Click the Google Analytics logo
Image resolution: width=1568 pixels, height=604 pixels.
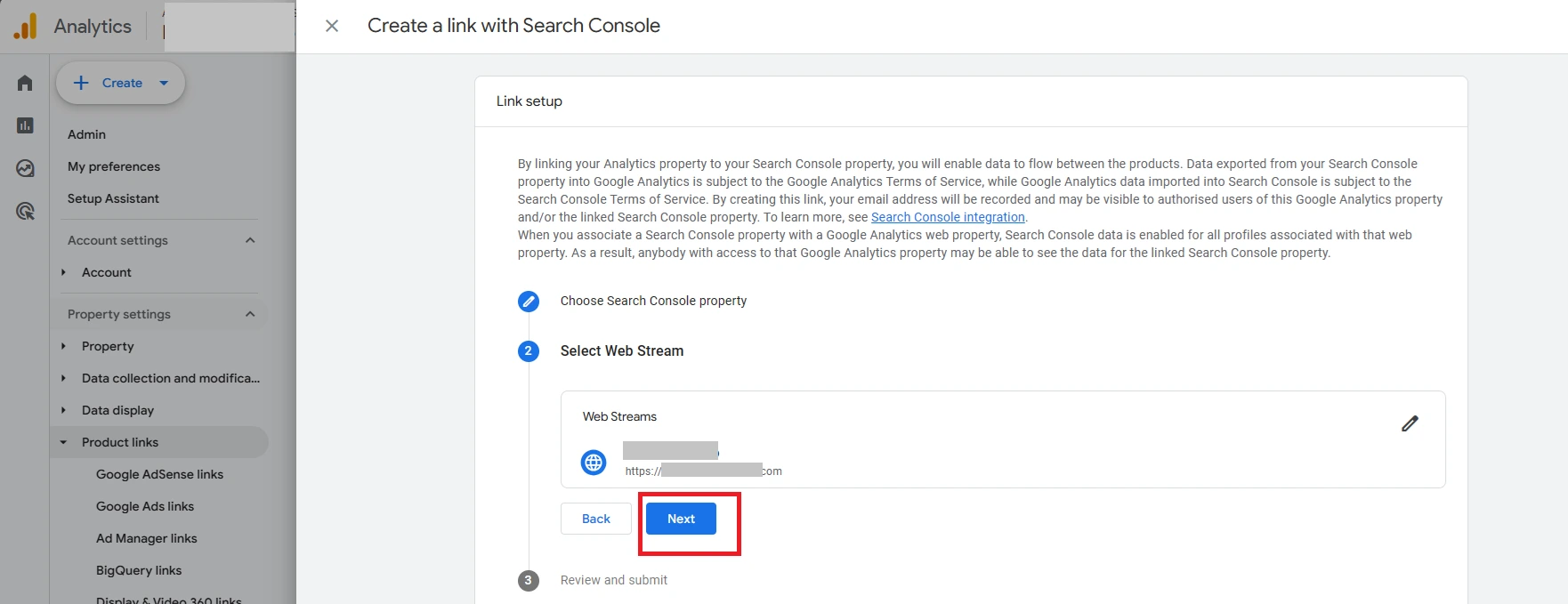(x=24, y=25)
